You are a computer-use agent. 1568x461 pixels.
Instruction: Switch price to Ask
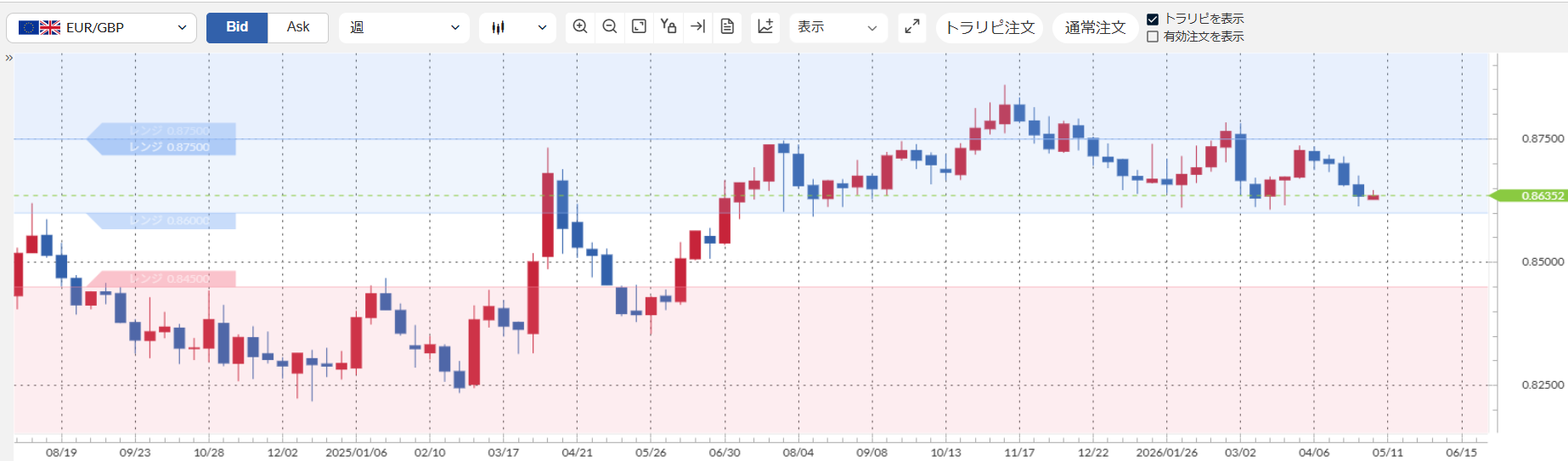point(298,27)
